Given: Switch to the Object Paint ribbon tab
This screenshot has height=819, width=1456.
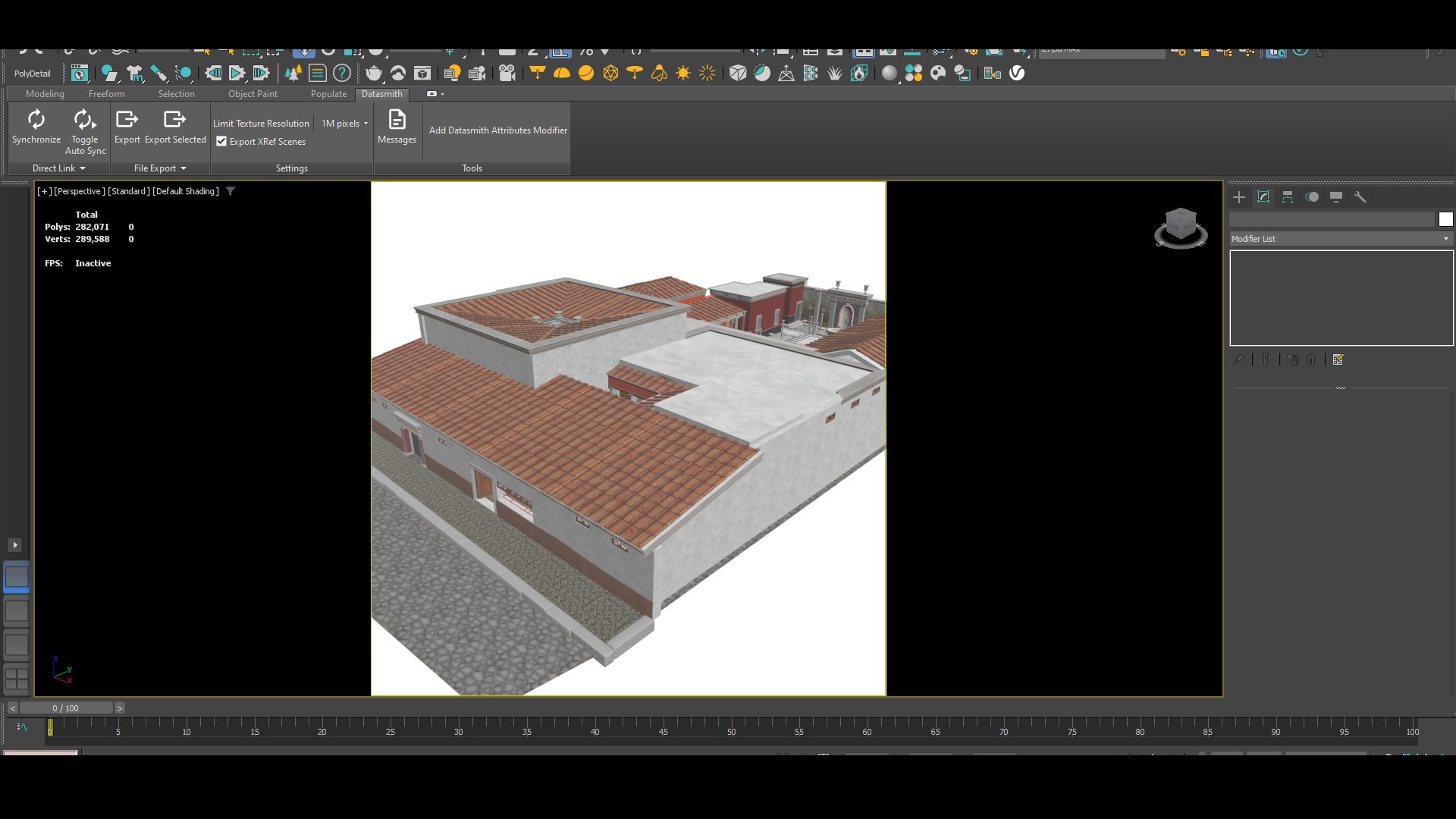Looking at the screenshot, I should [x=253, y=94].
